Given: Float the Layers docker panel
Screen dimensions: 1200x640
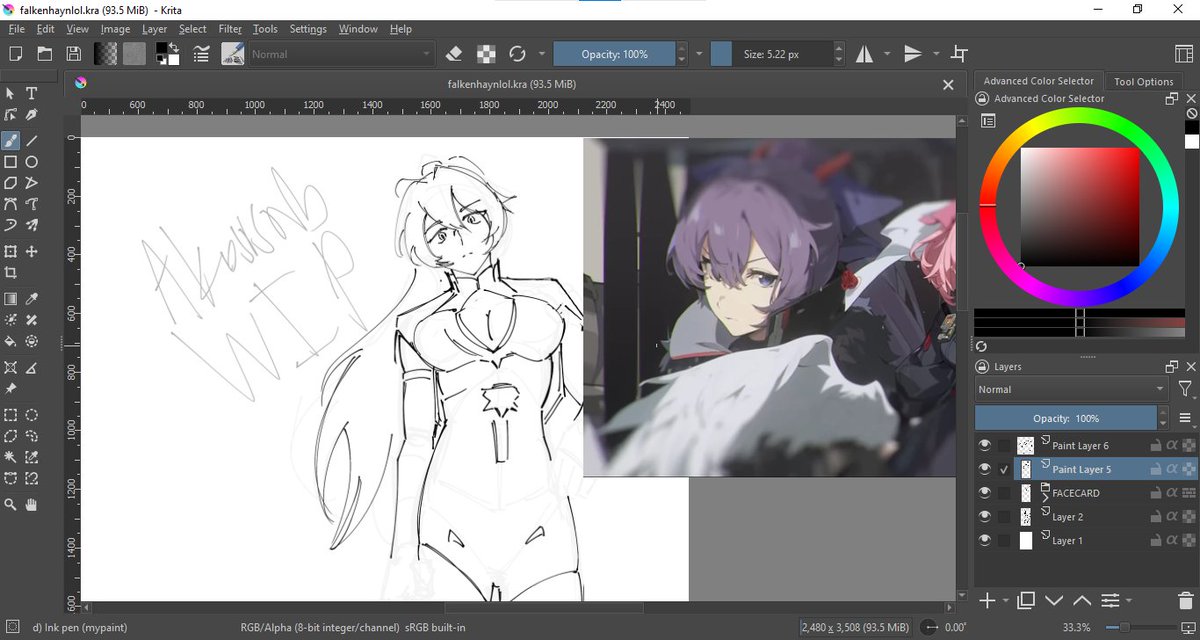Looking at the screenshot, I should point(1171,367).
